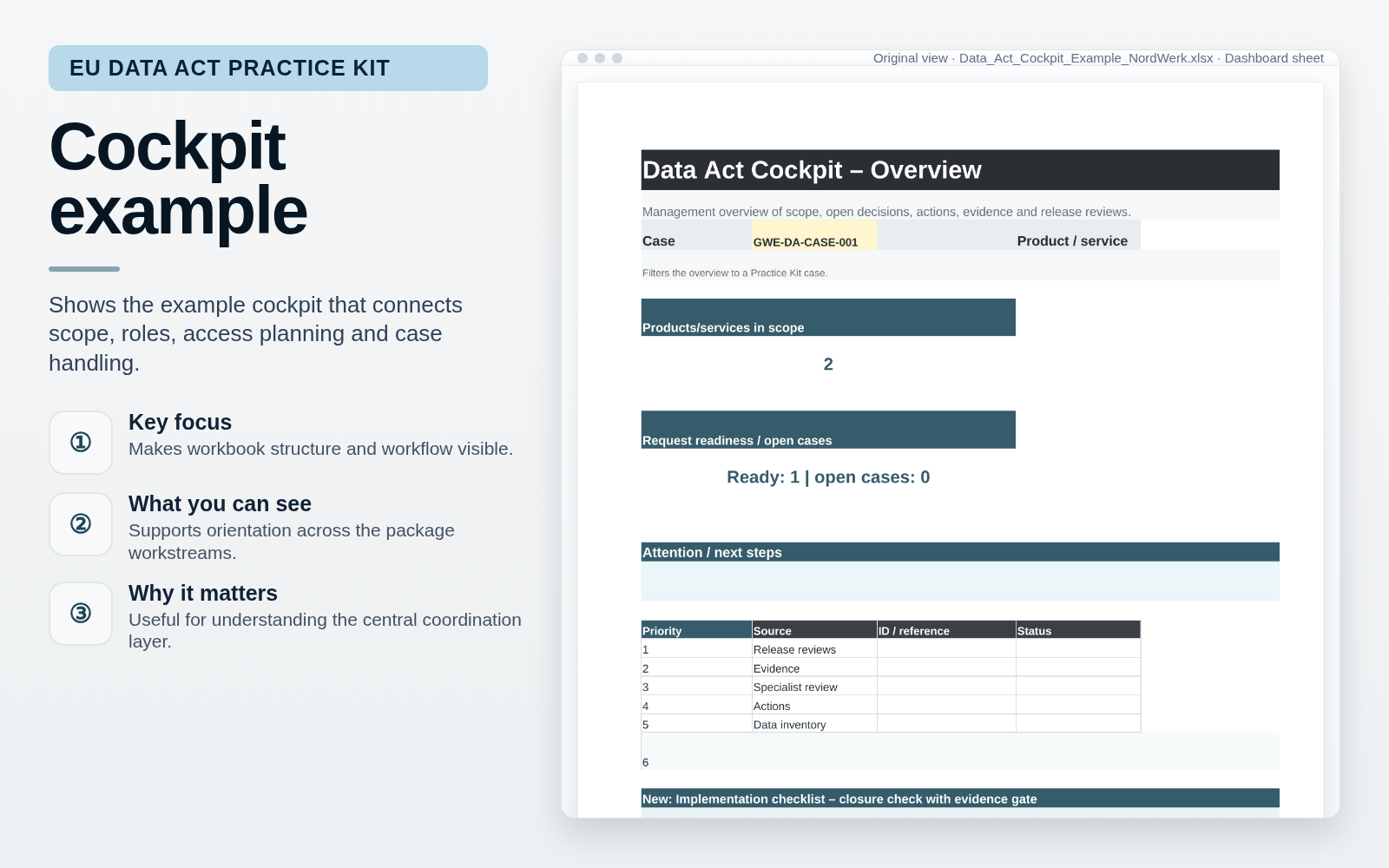The image size is (1389, 868).
Task: Click the circled number 3 icon
Action: click(x=81, y=614)
